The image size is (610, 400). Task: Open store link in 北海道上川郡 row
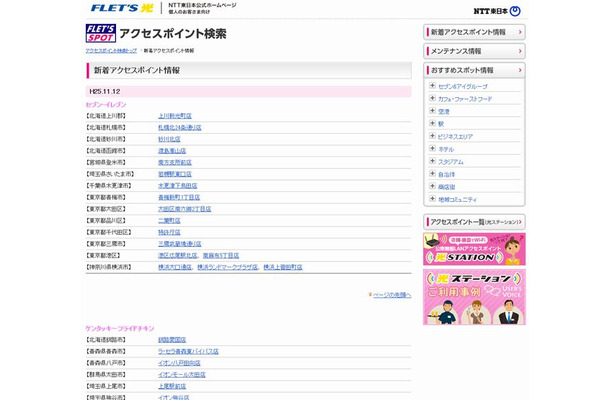(175, 116)
